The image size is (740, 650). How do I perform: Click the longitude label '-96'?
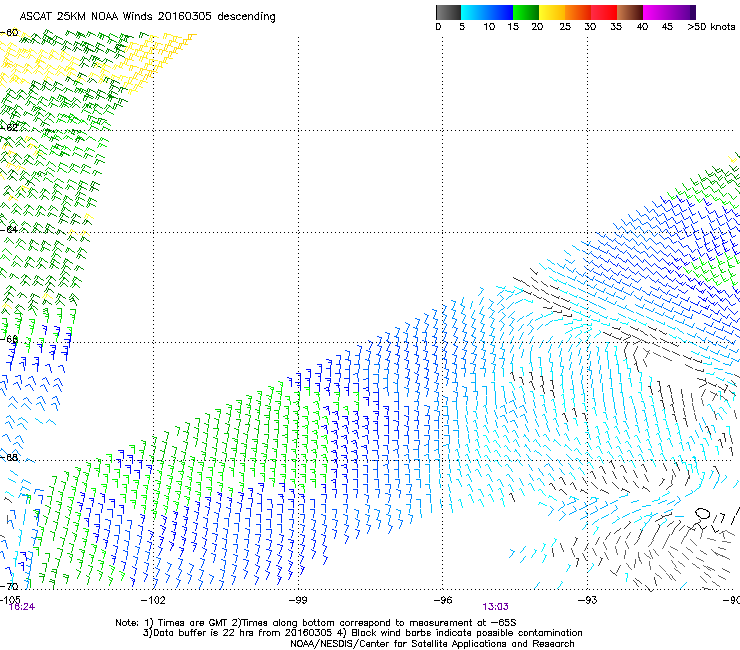point(443,600)
